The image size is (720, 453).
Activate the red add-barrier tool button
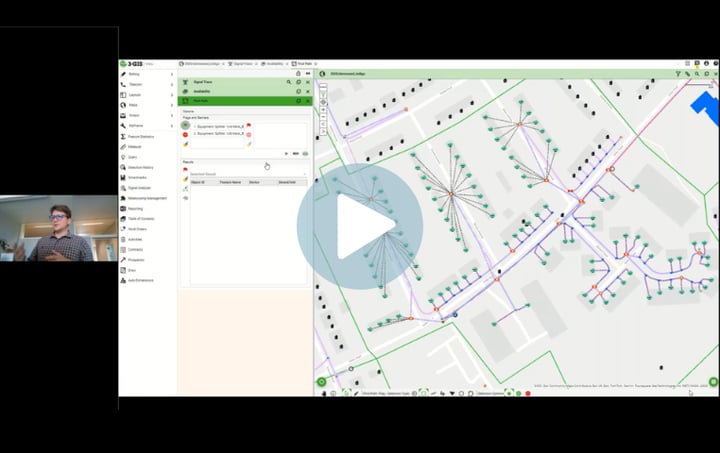185,135
